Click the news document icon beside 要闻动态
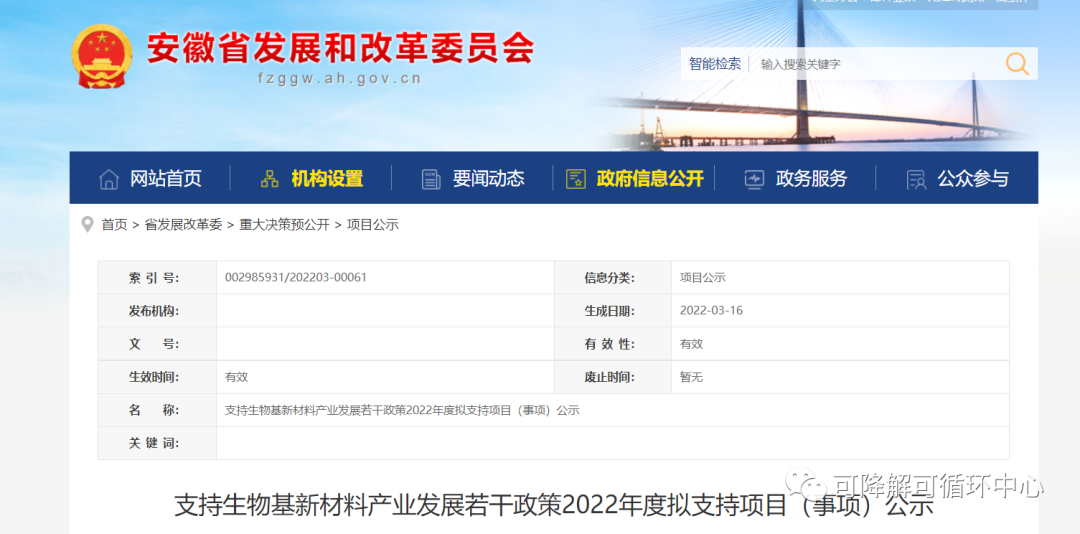The image size is (1080, 534). (431, 179)
